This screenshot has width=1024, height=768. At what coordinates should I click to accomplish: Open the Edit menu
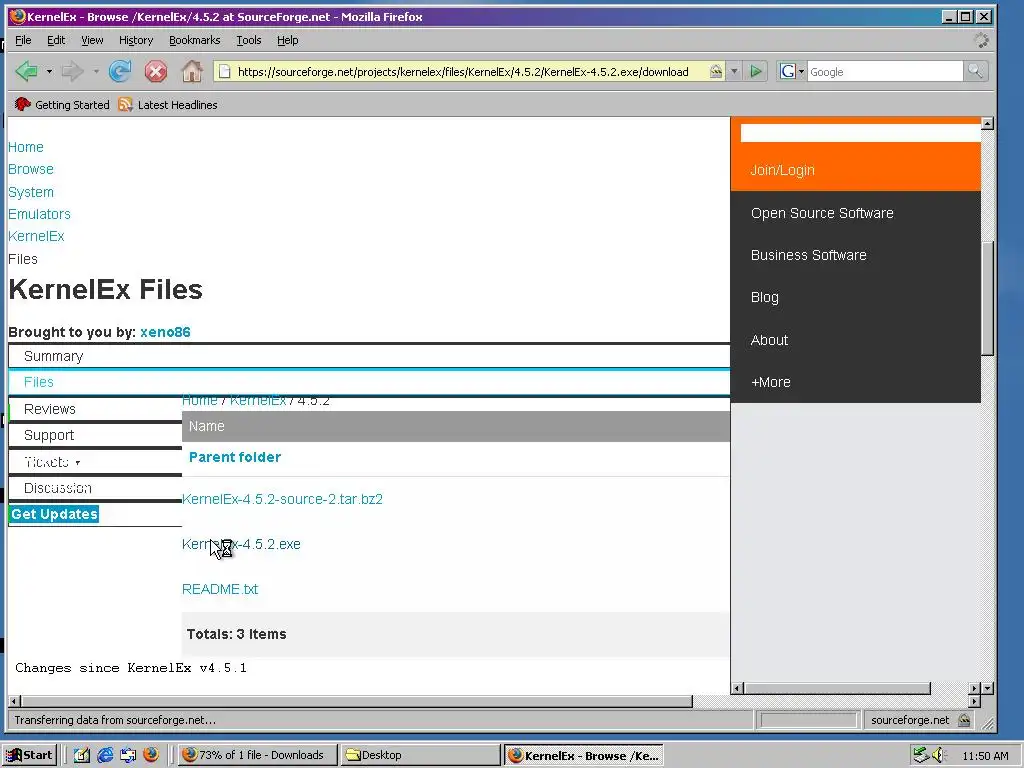pyautogui.click(x=56, y=40)
